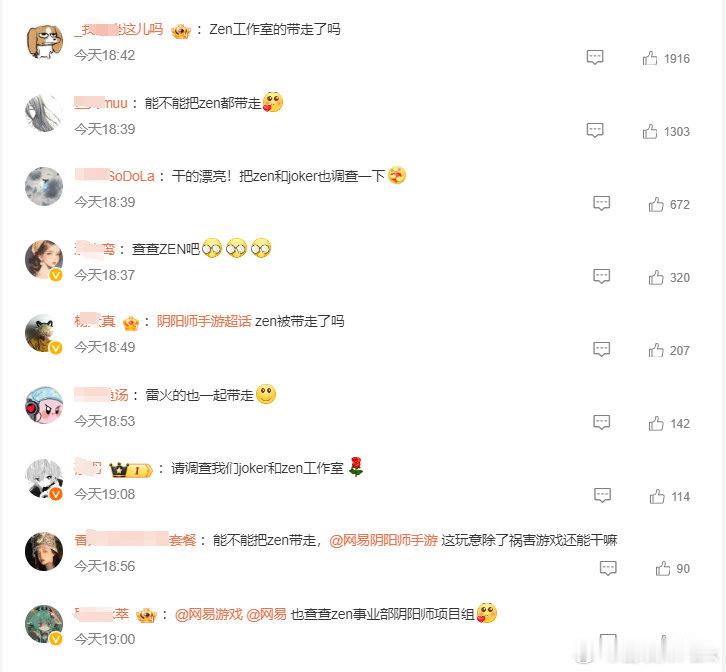Open the @网易阴阳师手游 mention link
Image resolution: width=726 pixels, height=672 pixels.
(383, 540)
